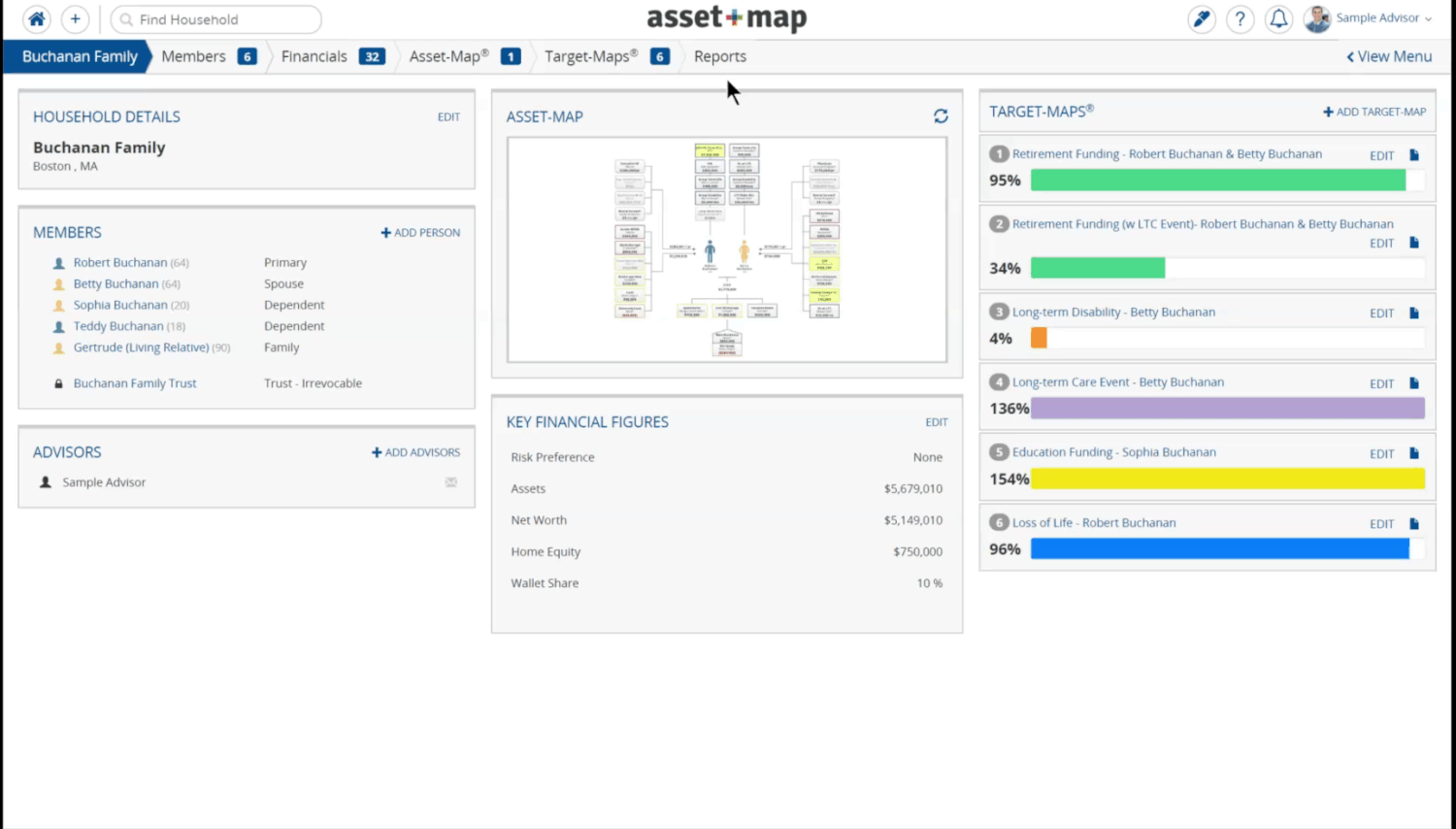Screen dimensions: 1456x829
Task: Click the Find Household search field
Action: click(x=215, y=18)
